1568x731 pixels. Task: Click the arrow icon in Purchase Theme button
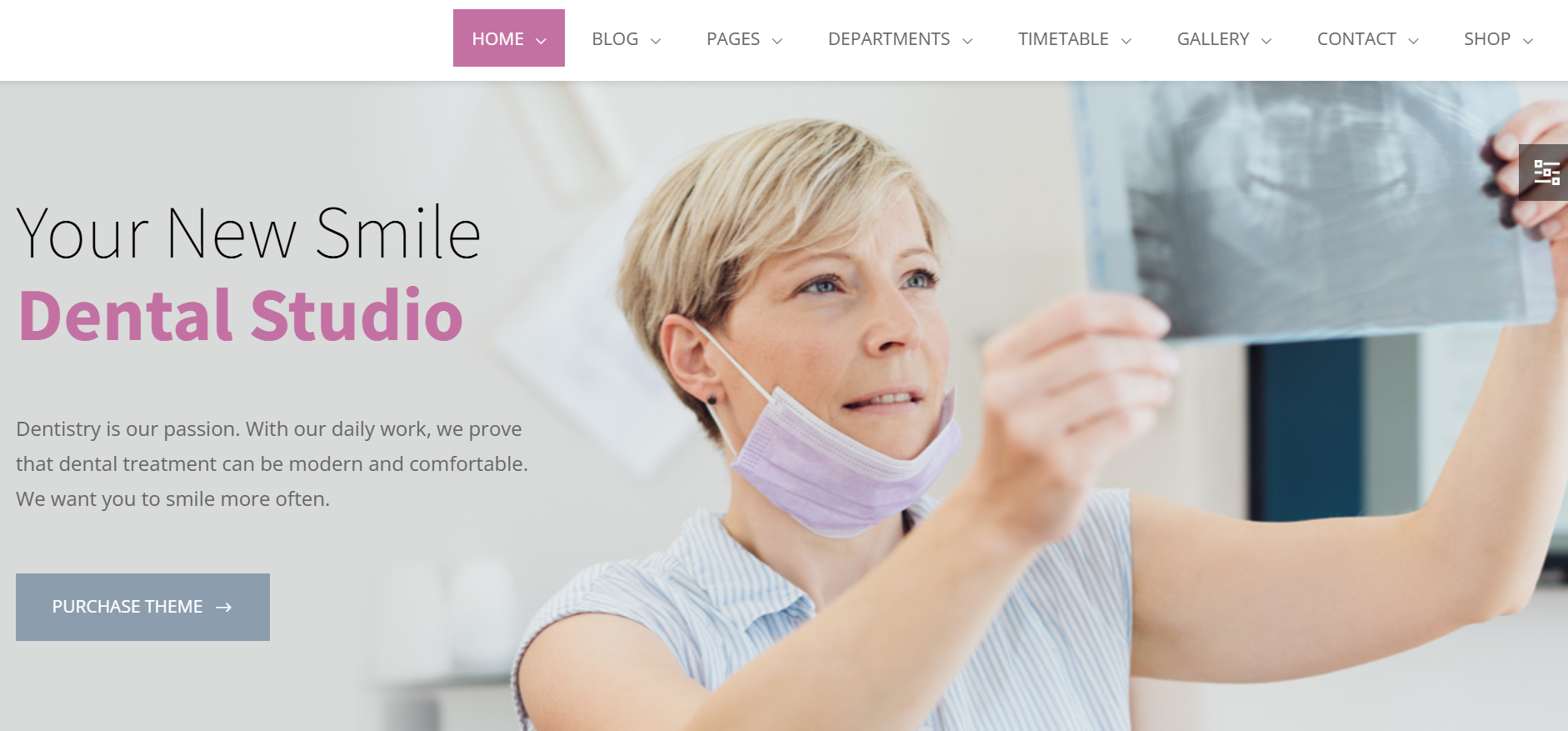point(223,608)
